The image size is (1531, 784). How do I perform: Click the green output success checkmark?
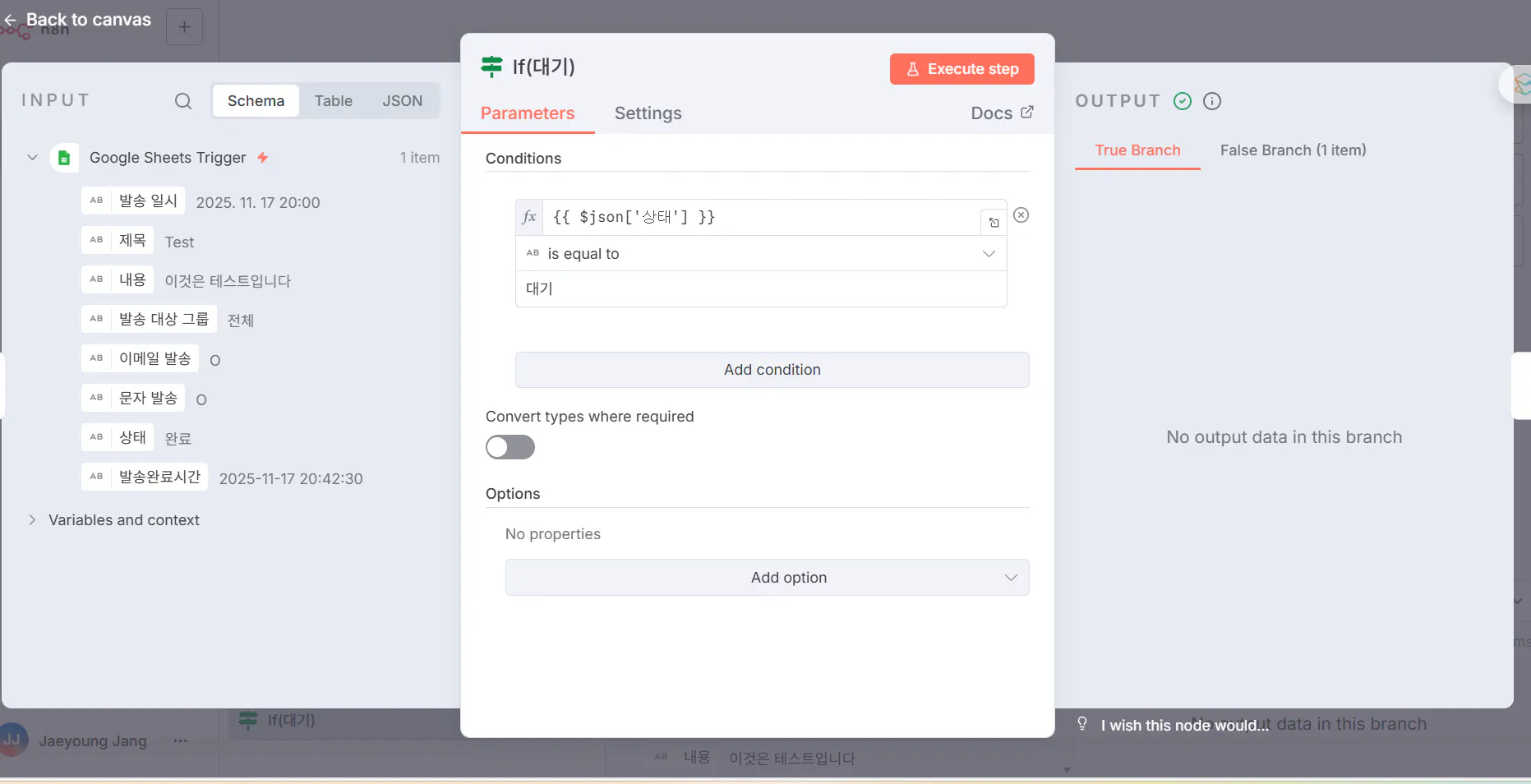(1183, 101)
